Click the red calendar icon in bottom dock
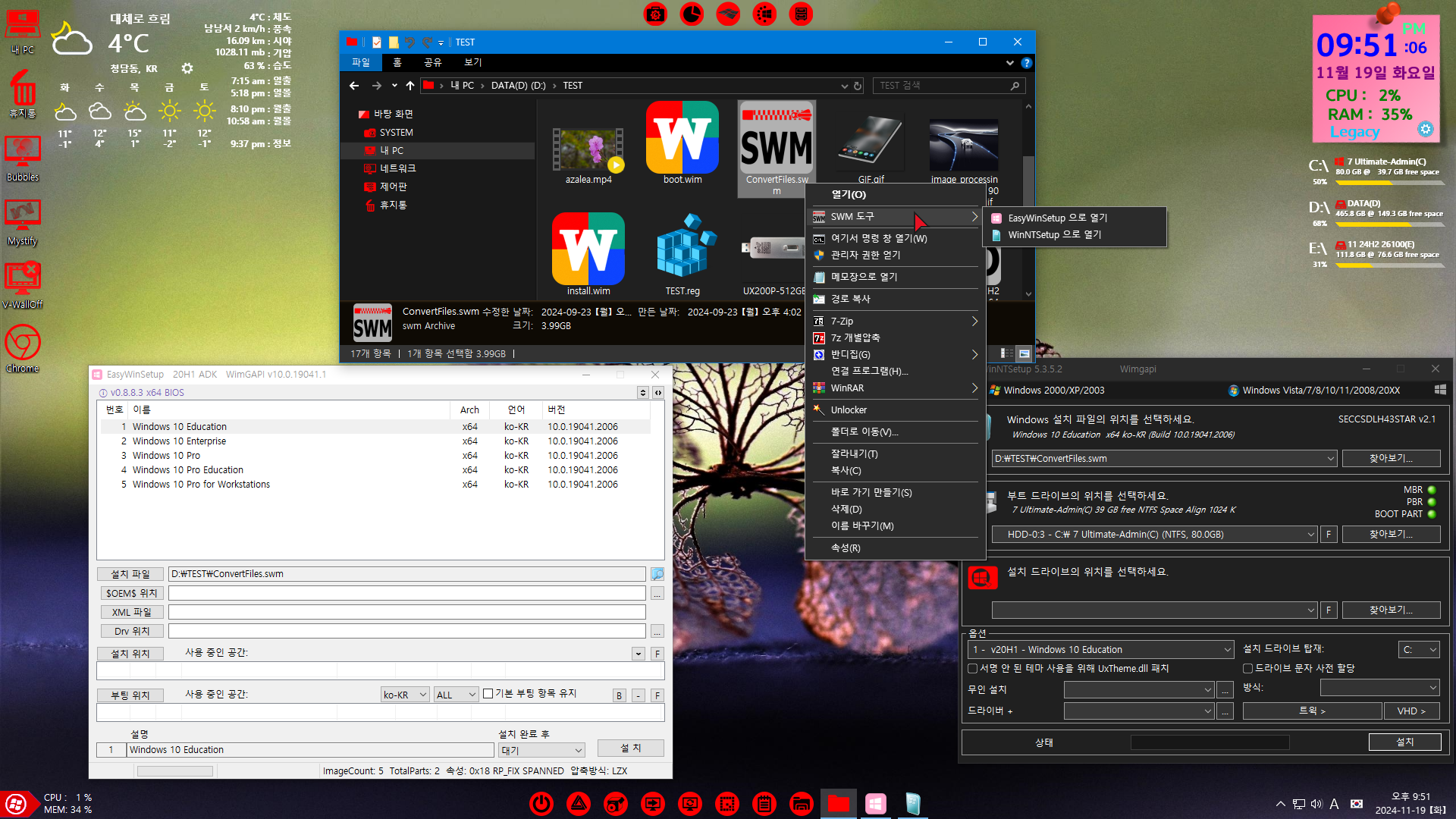This screenshot has width=1456, height=819. click(764, 803)
